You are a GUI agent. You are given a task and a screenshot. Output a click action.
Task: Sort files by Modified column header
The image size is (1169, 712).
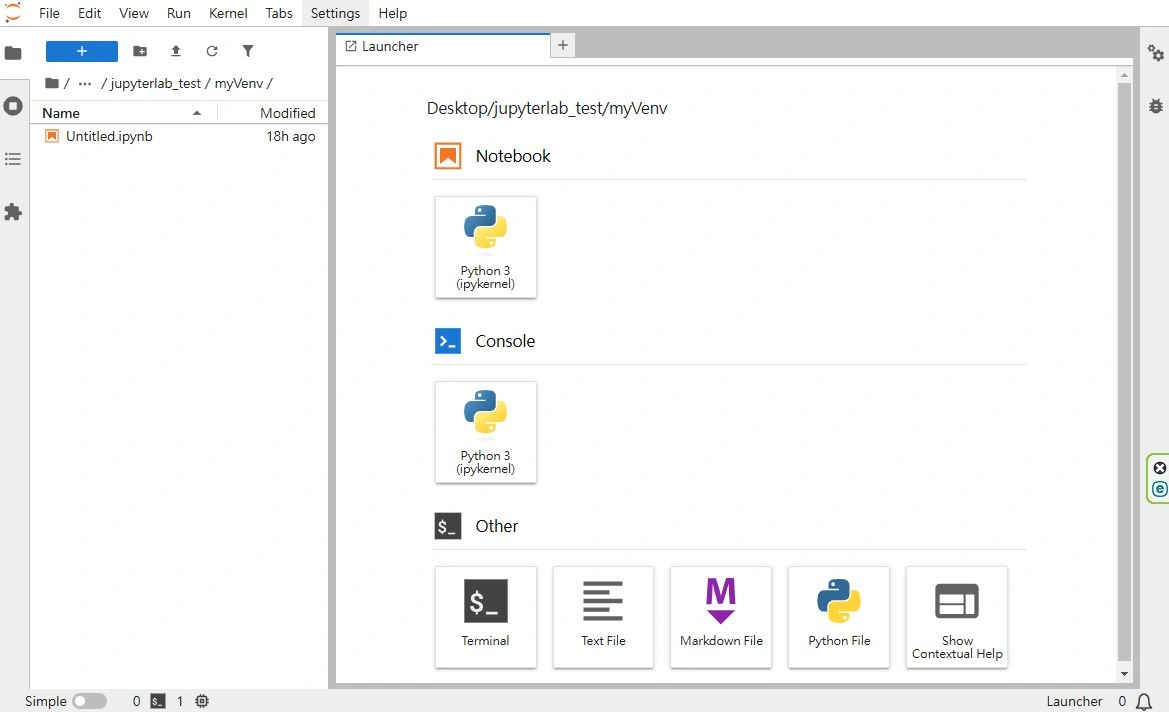tap(287, 113)
